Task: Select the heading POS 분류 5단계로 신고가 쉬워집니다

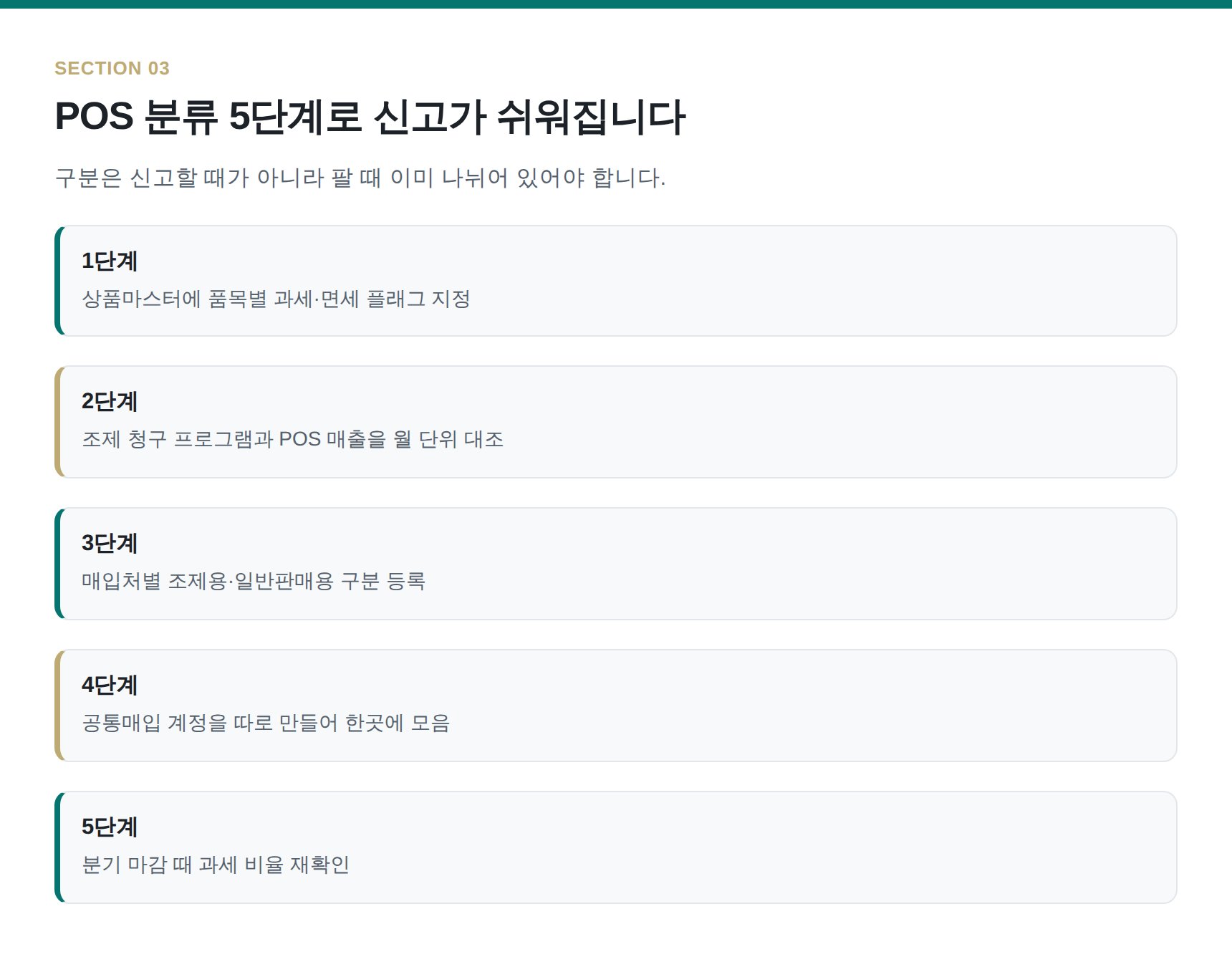Action: [370, 117]
